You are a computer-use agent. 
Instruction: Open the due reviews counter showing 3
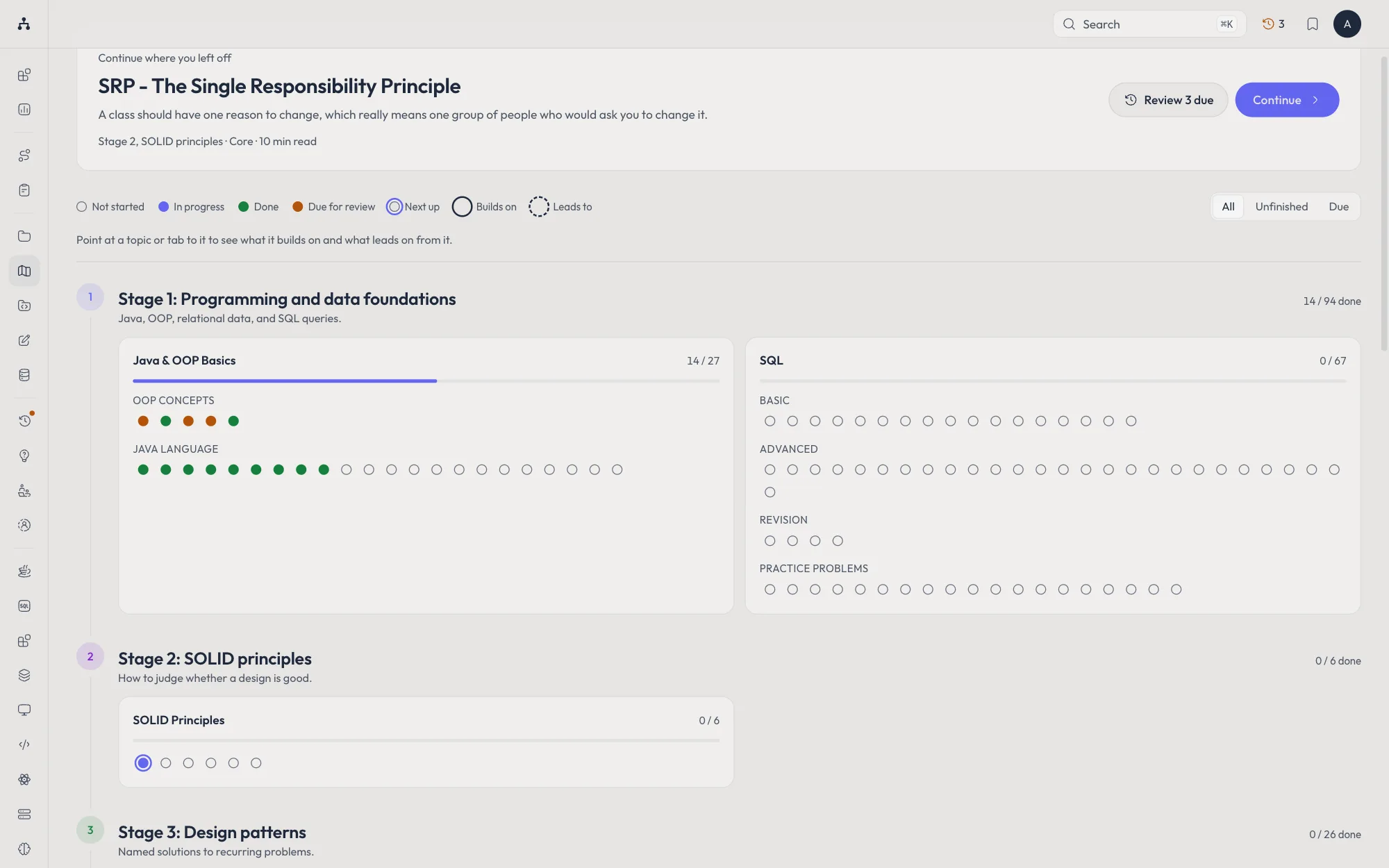[1274, 24]
